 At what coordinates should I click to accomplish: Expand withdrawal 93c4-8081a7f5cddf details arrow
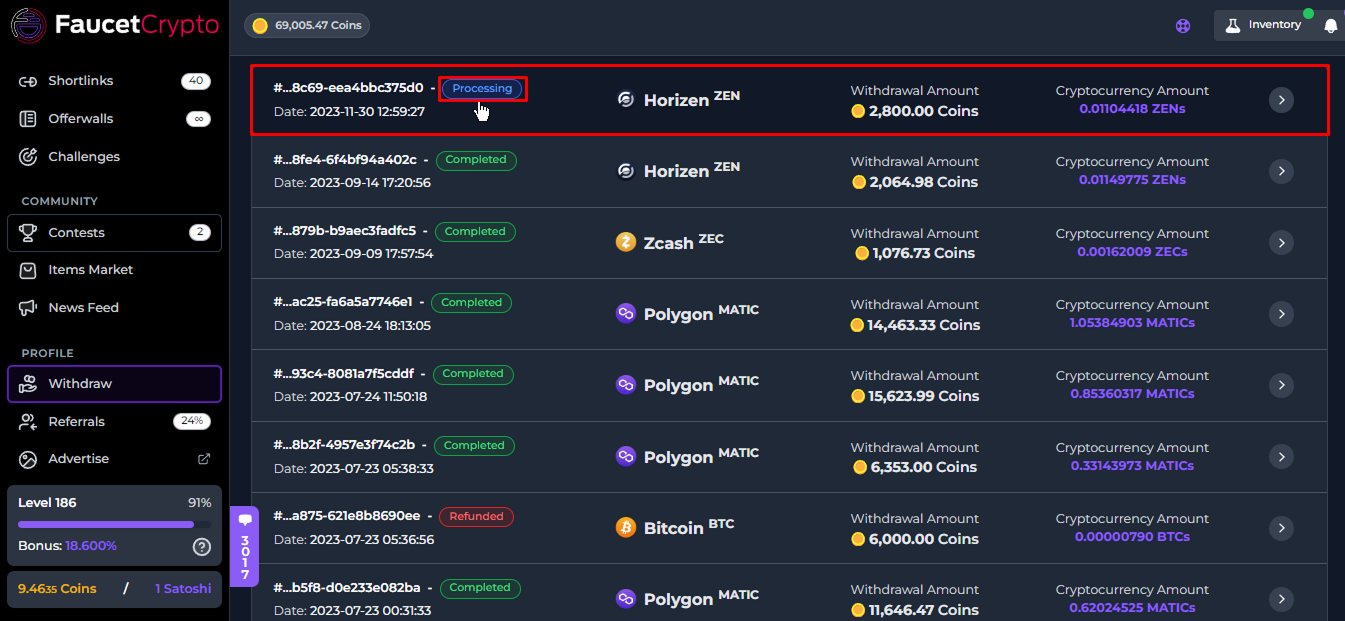click(x=1281, y=385)
